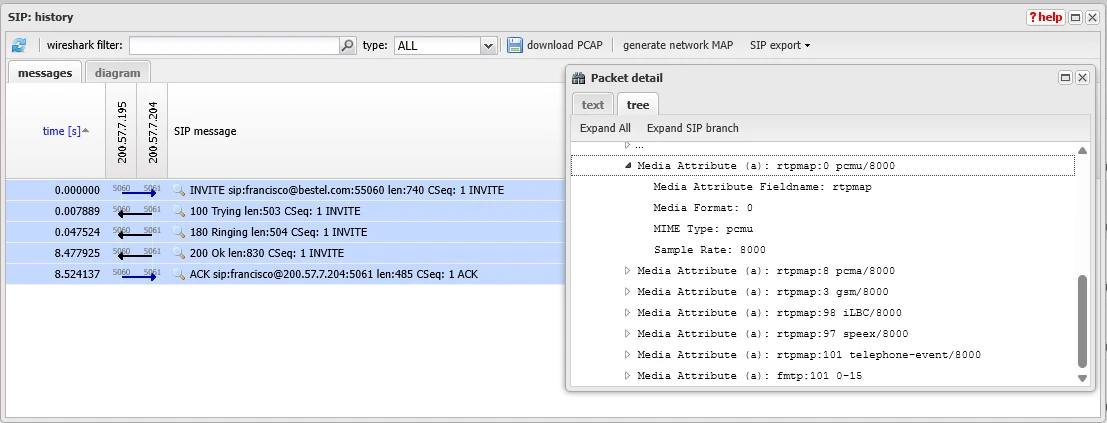Expand the collapsed '...' tree node
This screenshot has height=423, width=1107.
627,145
